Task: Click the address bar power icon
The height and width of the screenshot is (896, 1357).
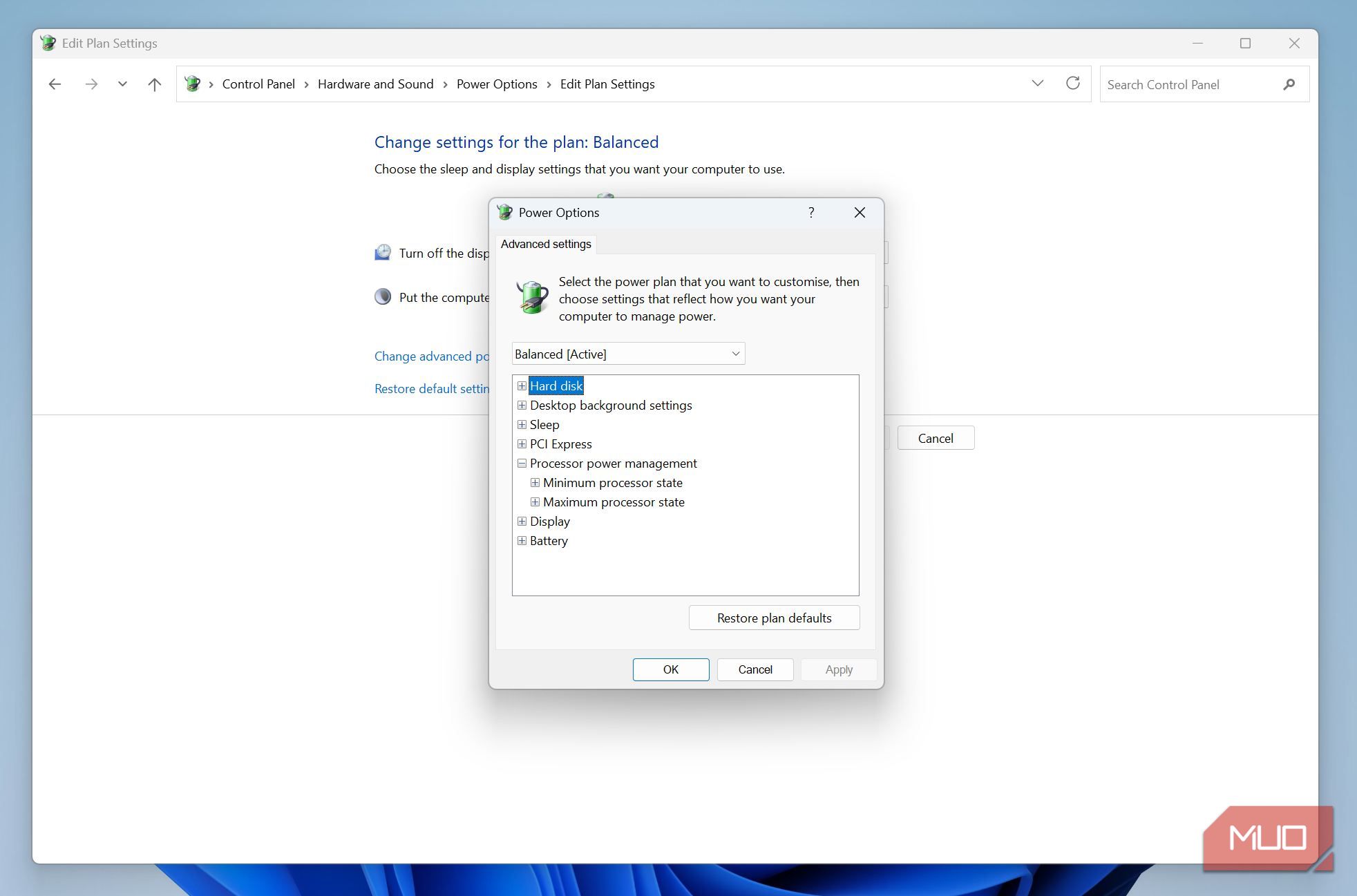Action: 193,84
